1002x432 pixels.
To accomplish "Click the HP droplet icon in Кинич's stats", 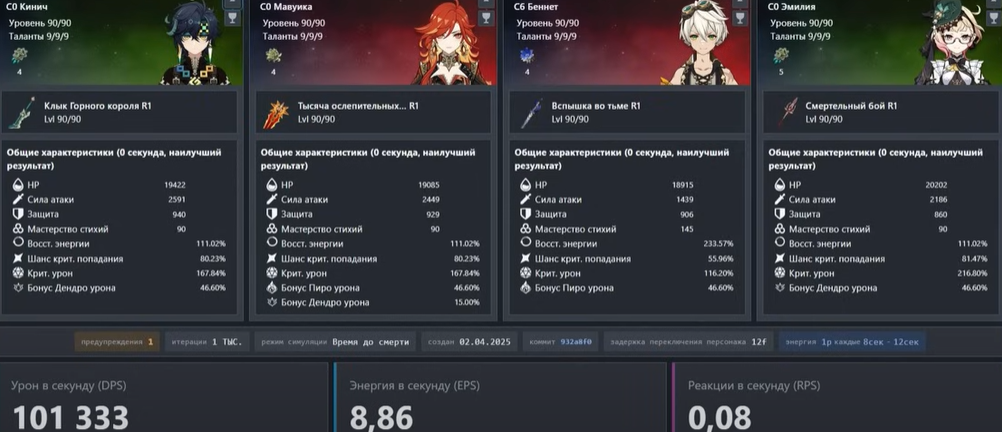I will (18, 185).
